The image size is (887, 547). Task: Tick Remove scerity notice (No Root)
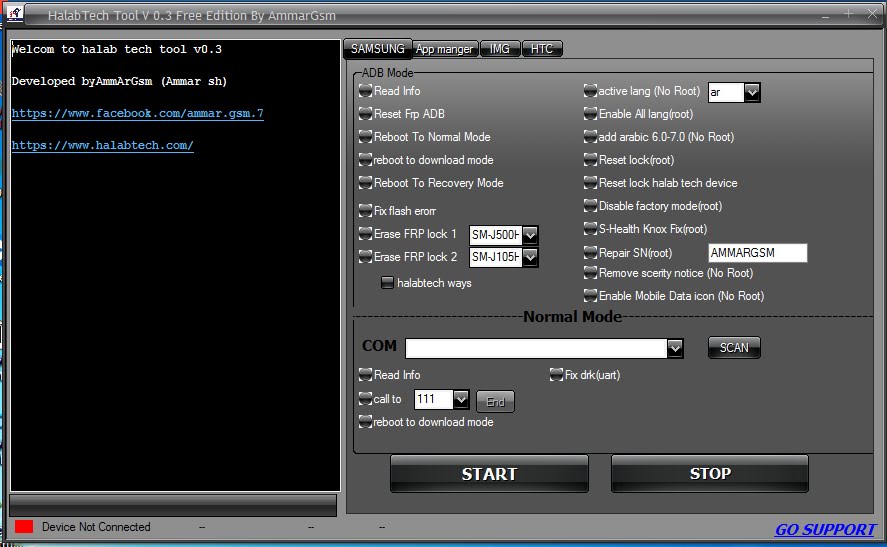[591, 273]
